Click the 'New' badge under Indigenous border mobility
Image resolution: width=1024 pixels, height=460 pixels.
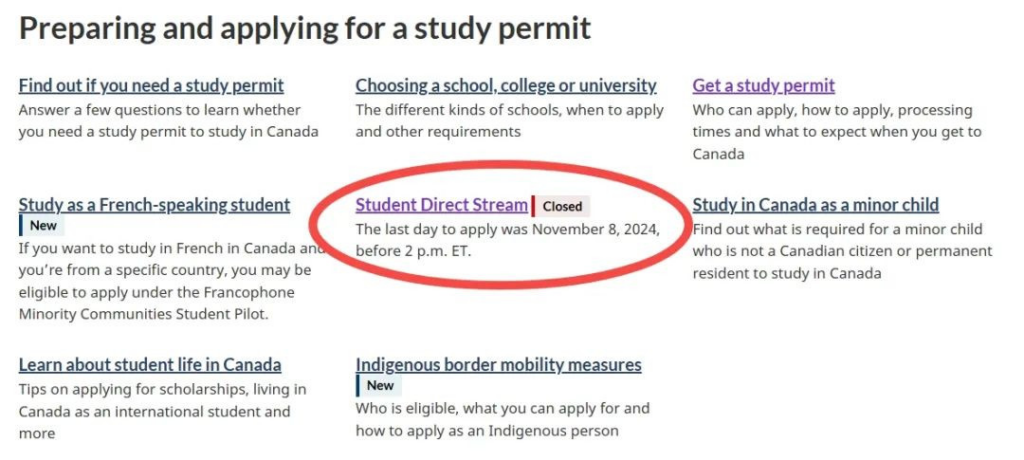(380, 386)
